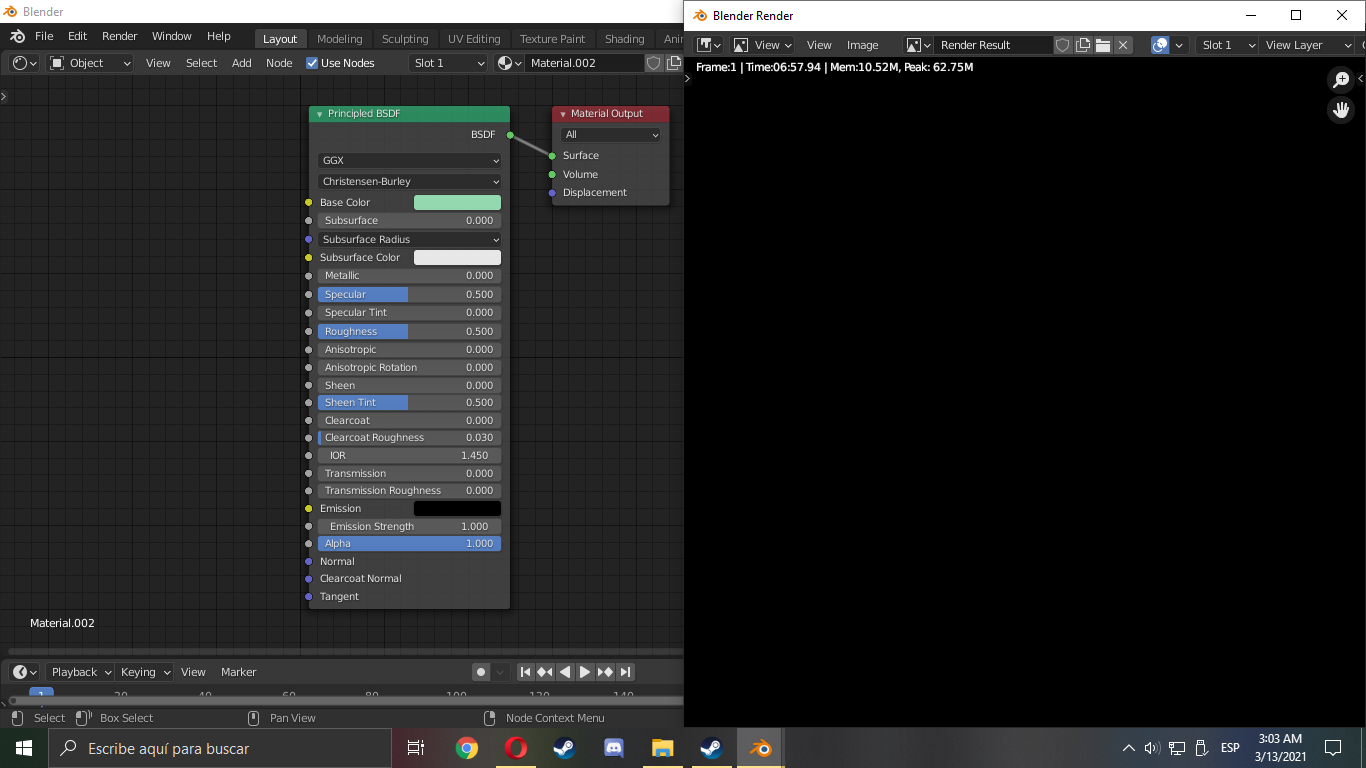Click the fake user shield next to Material.002
The height and width of the screenshot is (768, 1366).
[653, 63]
